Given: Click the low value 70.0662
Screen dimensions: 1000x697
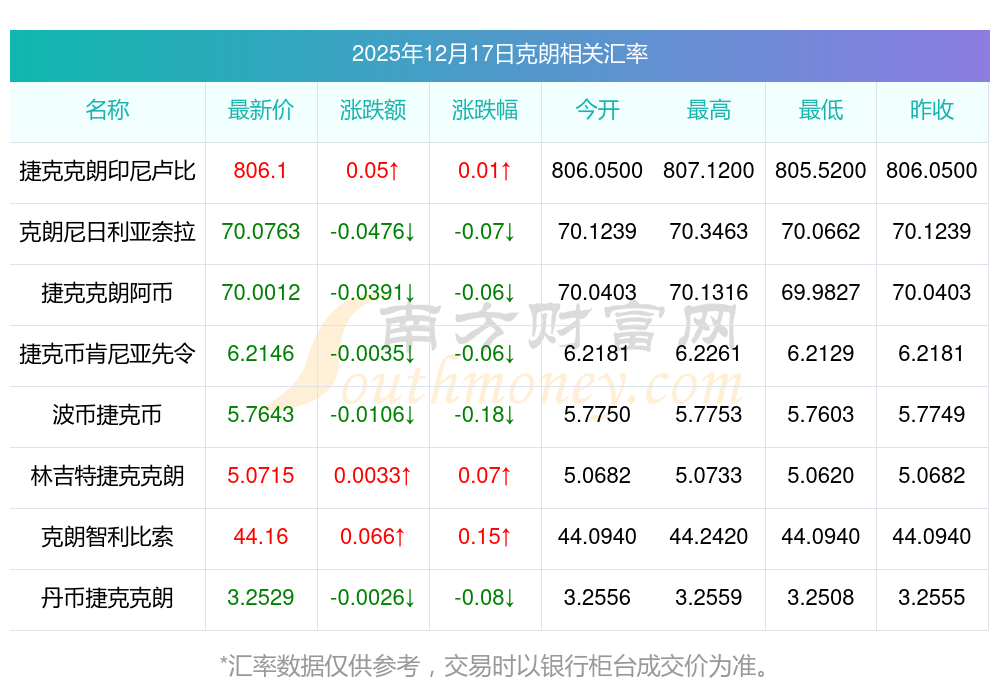Looking at the screenshot, I should 821,231.
